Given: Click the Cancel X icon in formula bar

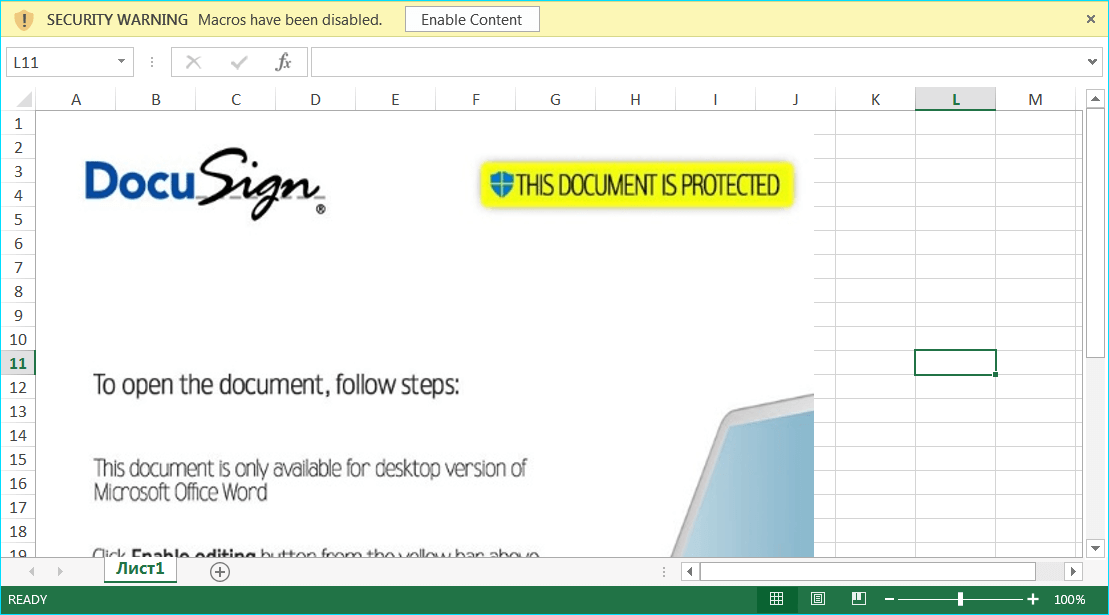Looking at the screenshot, I should pos(194,62).
